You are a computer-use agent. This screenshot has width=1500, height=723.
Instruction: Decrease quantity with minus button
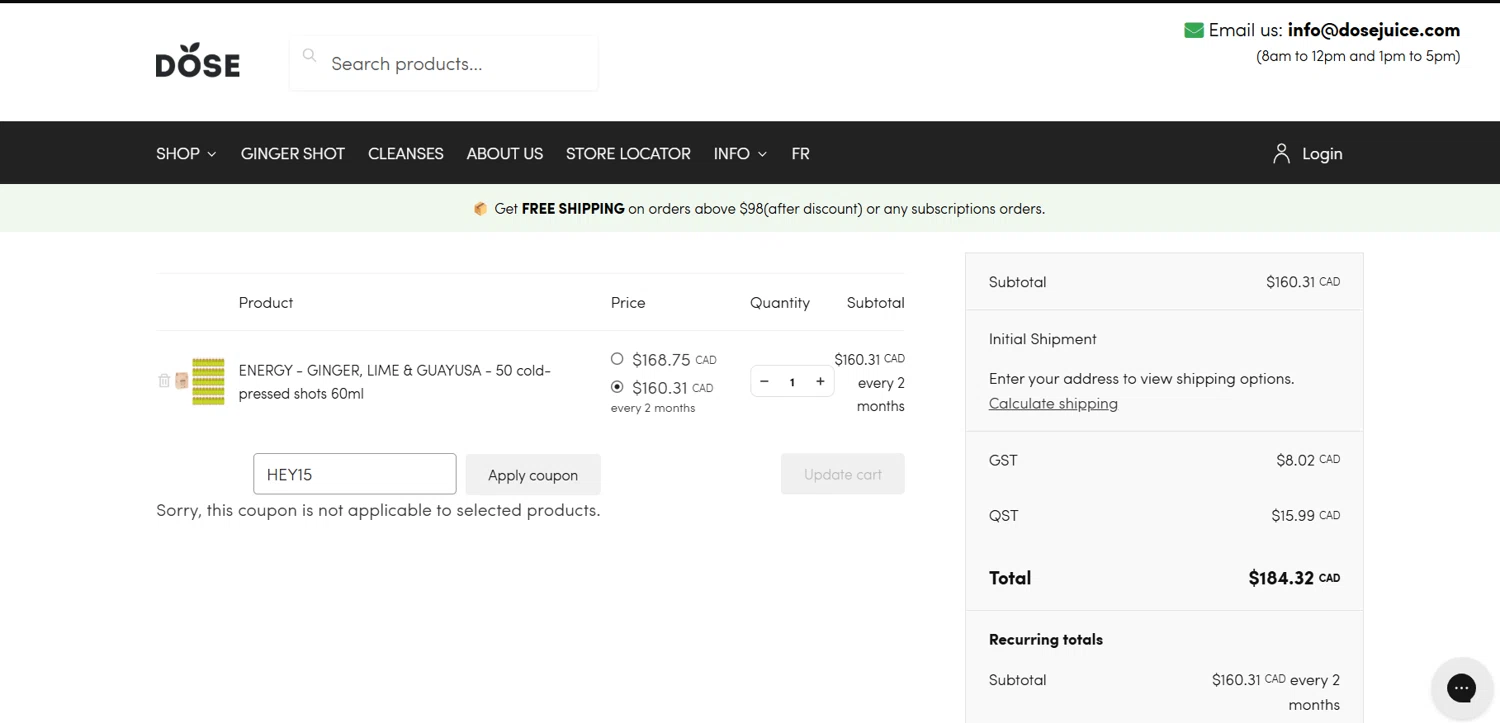tap(764, 381)
